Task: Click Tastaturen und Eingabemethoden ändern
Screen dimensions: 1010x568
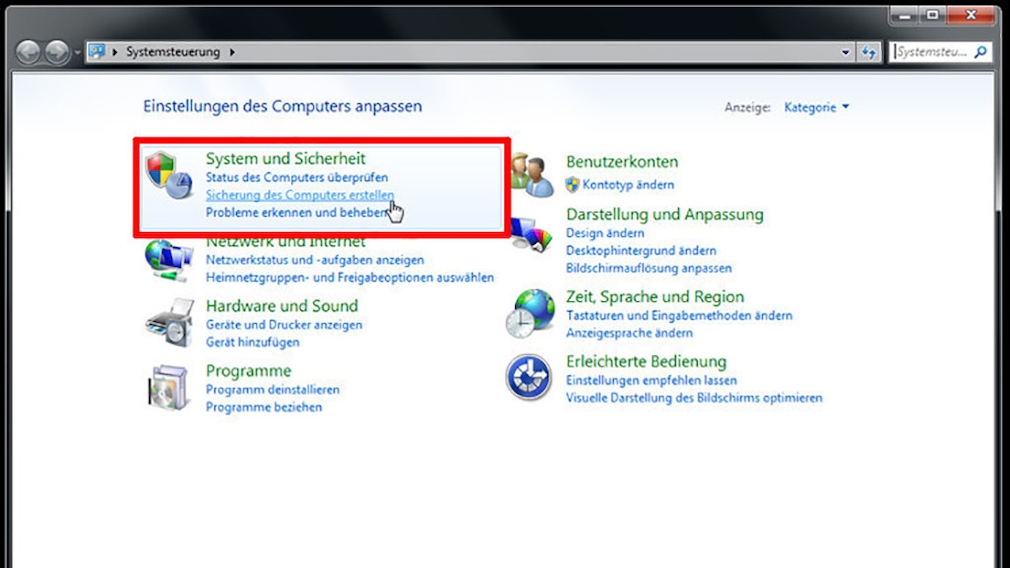Action: pyautogui.click(x=679, y=316)
